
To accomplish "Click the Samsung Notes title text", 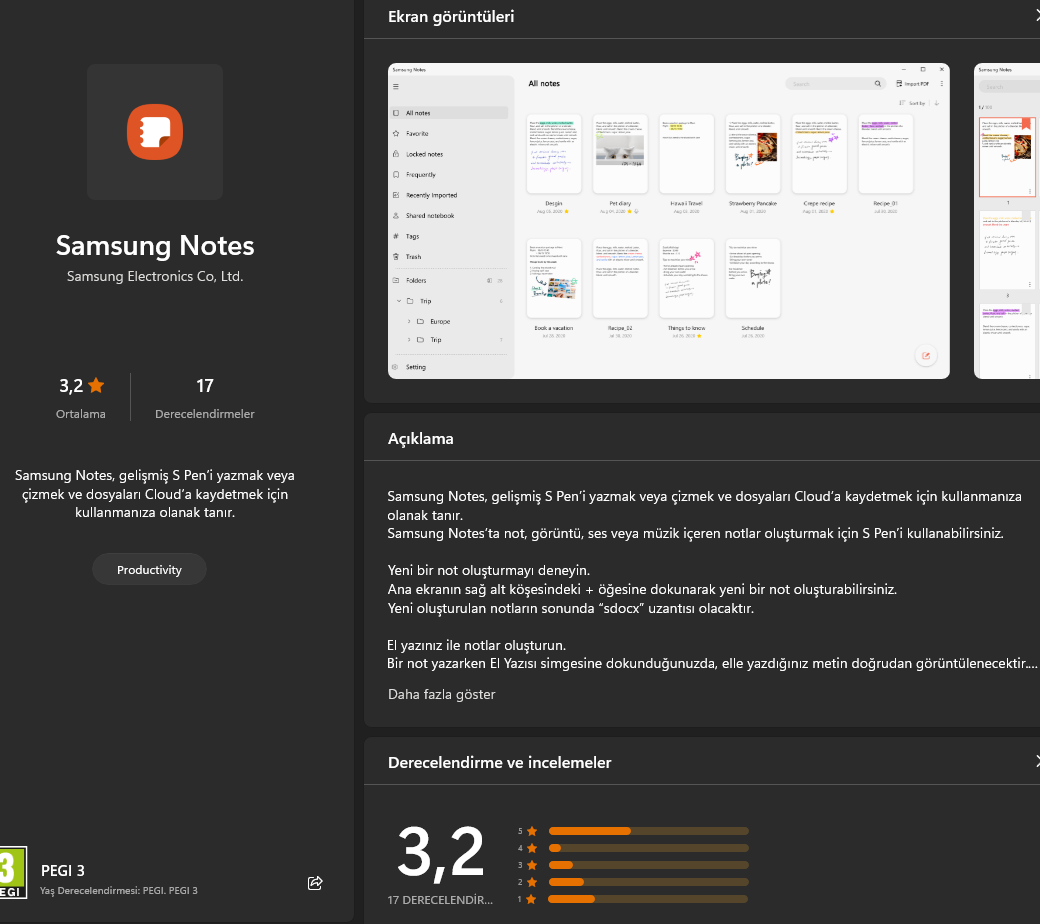I will coord(155,245).
